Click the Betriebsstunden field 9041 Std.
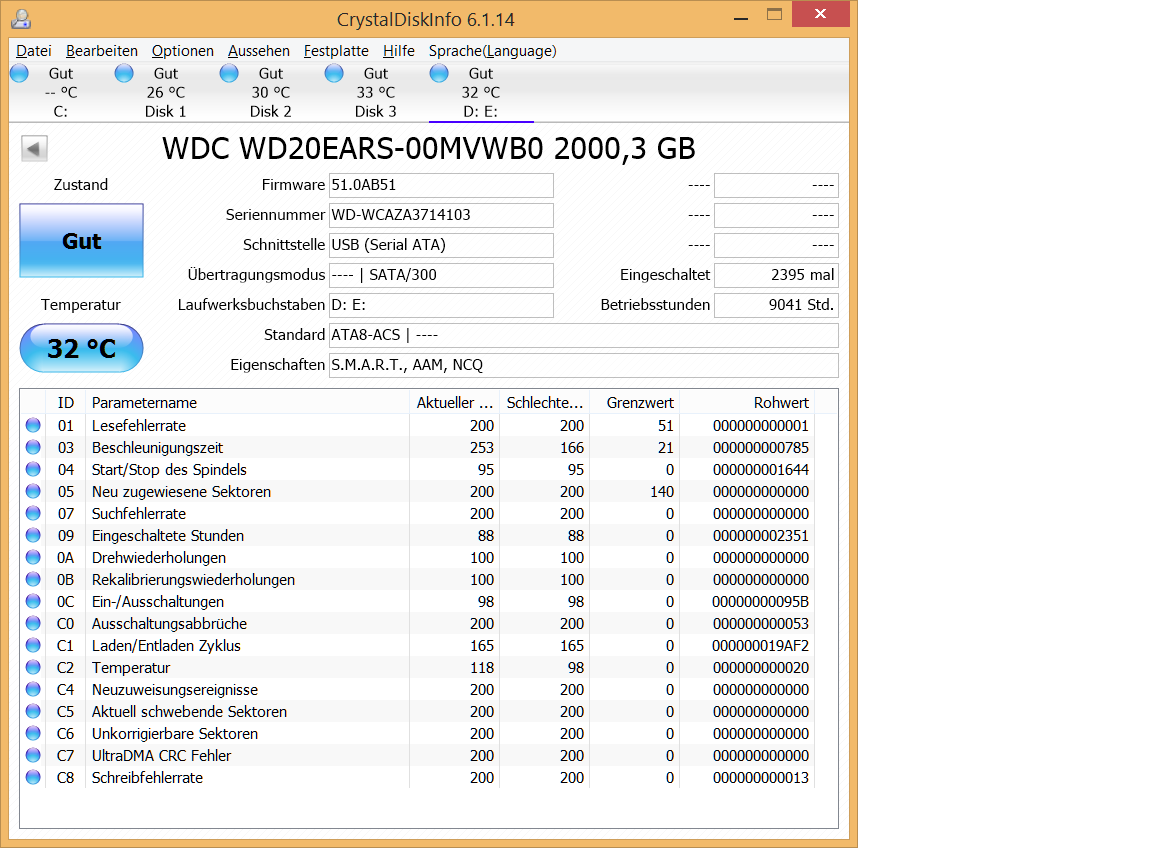 (x=777, y=305)
